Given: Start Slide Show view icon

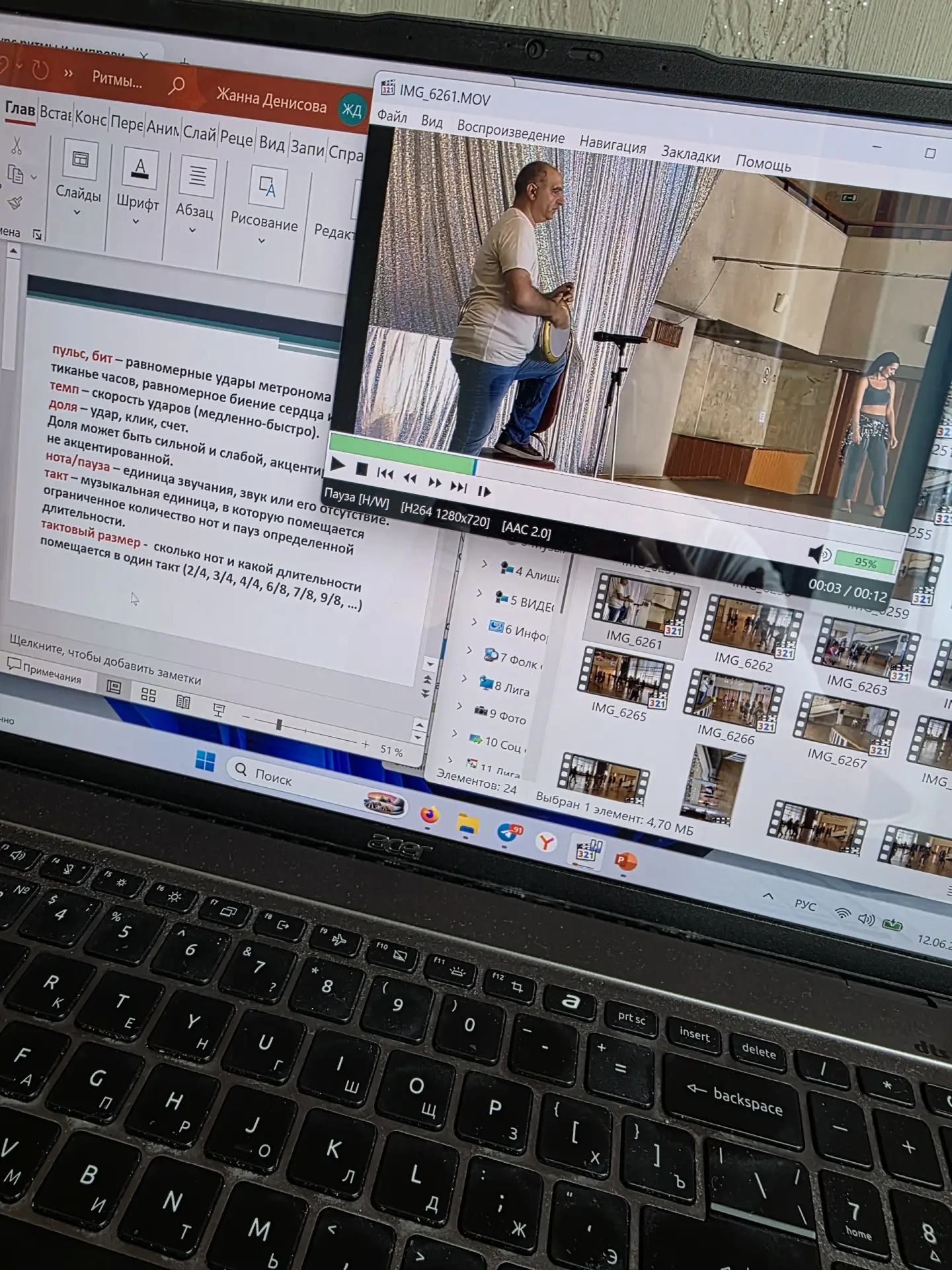Looking at the screenshot, I should pyautogui.click(x=219, y=710).
